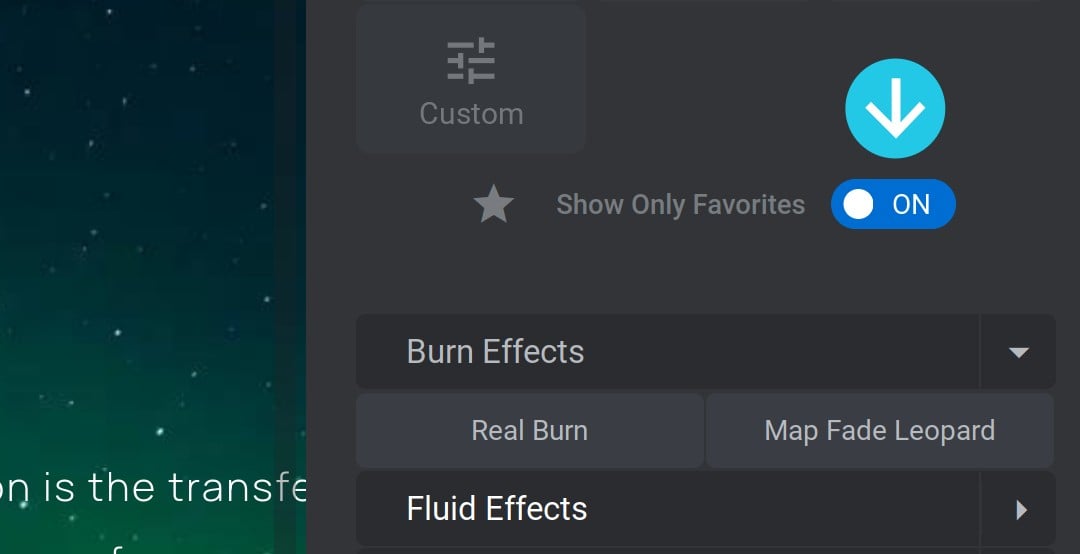Click the word Custom under sliders icon
The image size is (1080, 554).
coord(472,114)
